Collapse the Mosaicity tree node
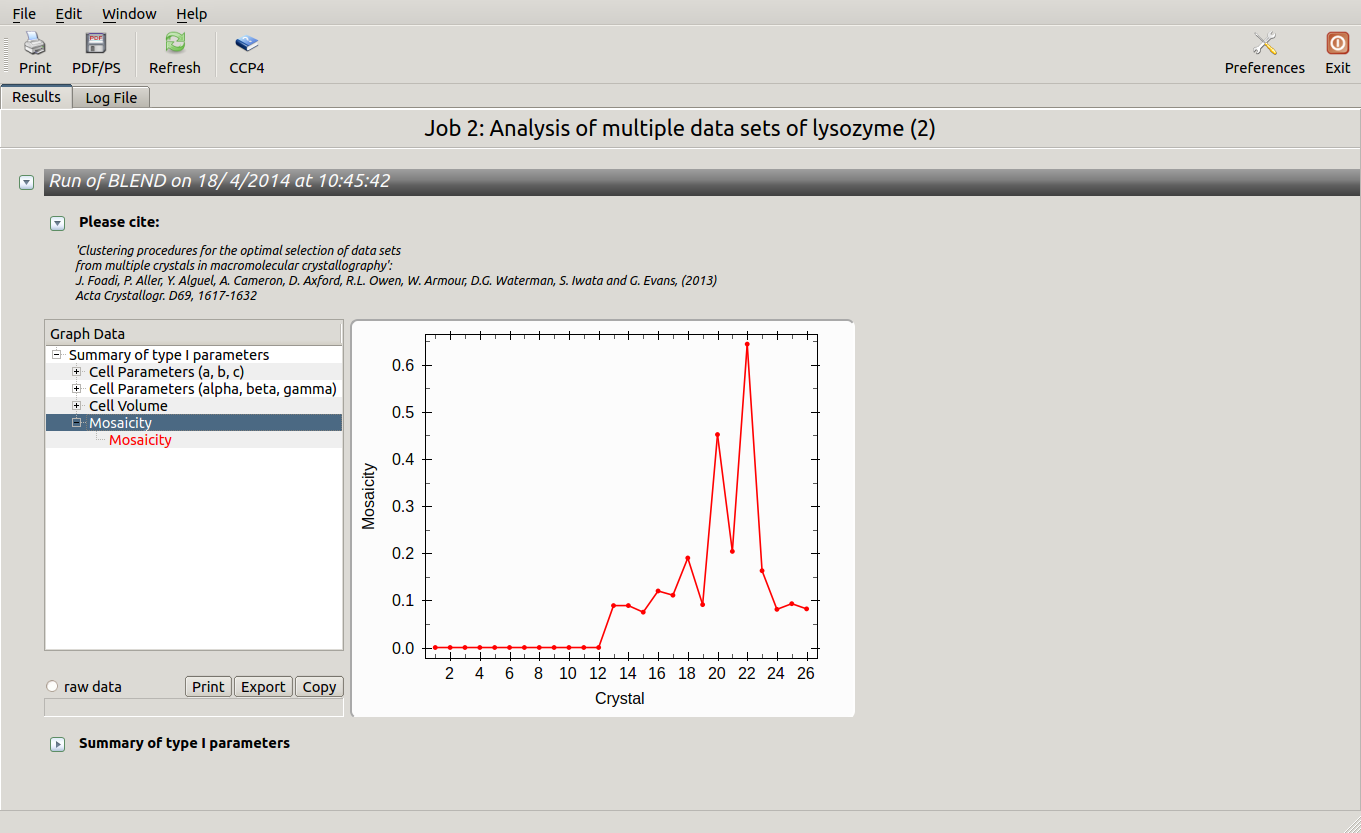This screenshot has height=833, width=1361. (77, 423)
